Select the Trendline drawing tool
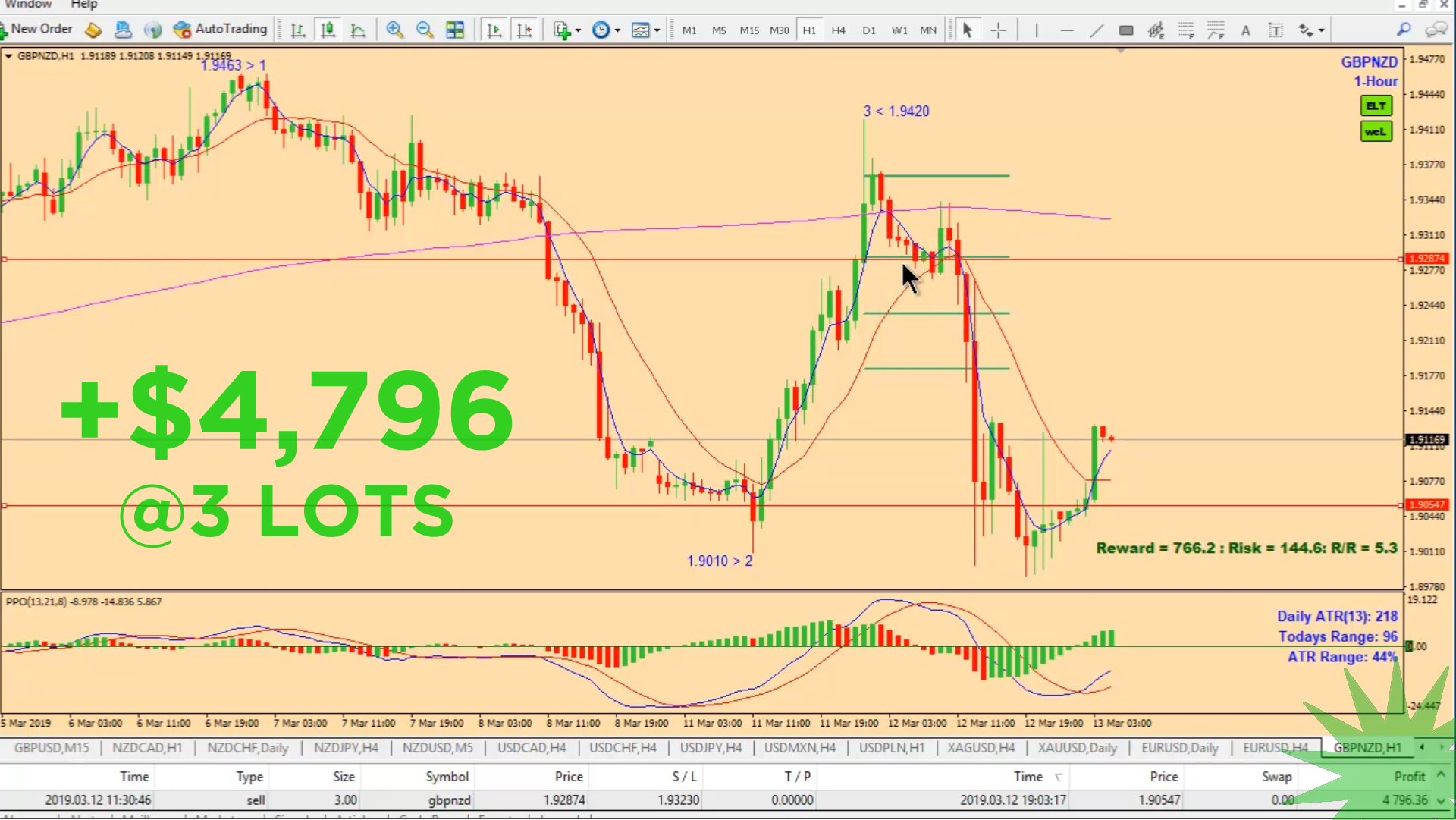Viewport: 1456px width, 820px height. click(x=1097, y=30)
